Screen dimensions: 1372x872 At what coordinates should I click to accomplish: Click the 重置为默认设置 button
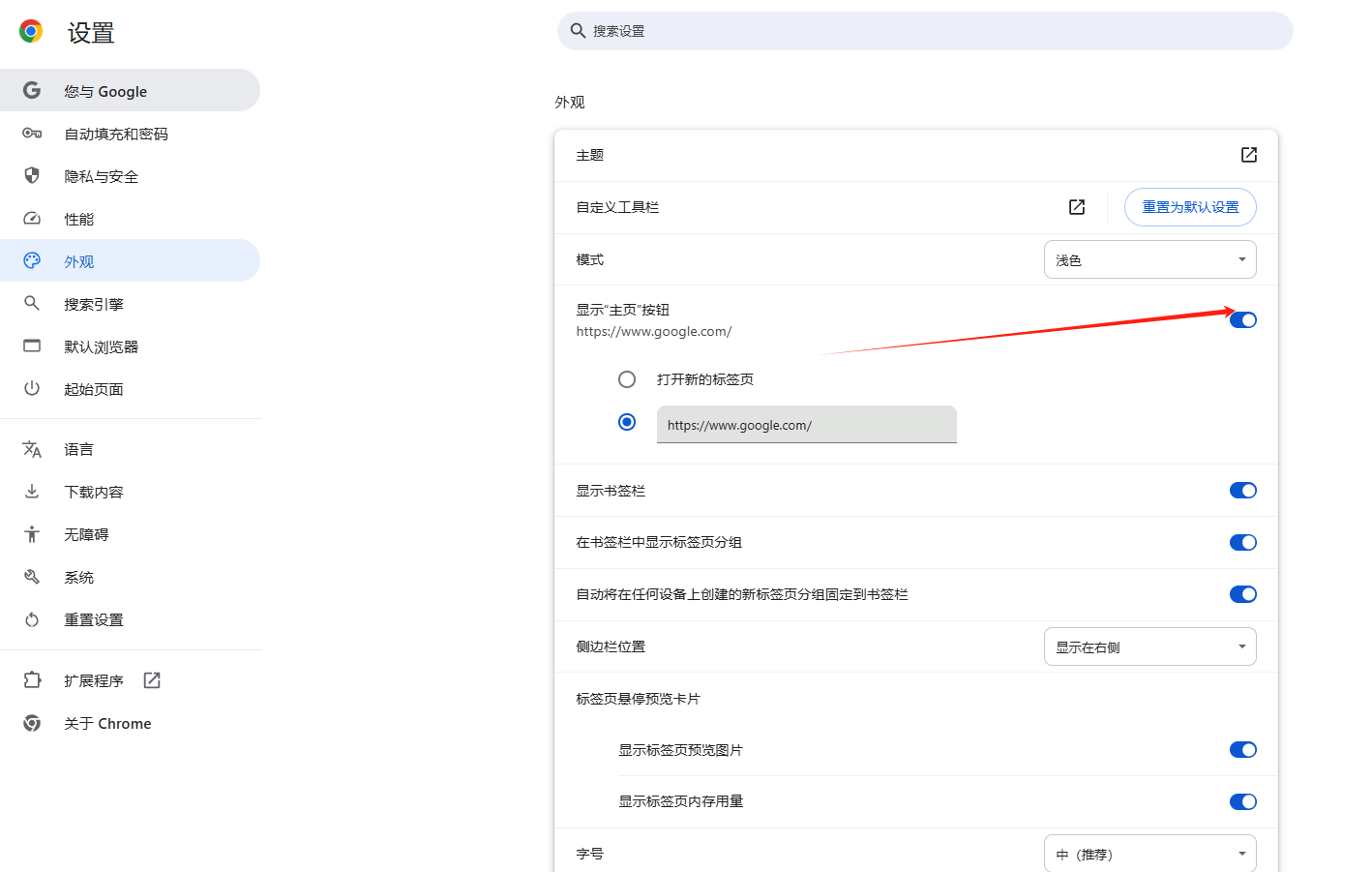pyautogui.click(x=1190, y=207)
